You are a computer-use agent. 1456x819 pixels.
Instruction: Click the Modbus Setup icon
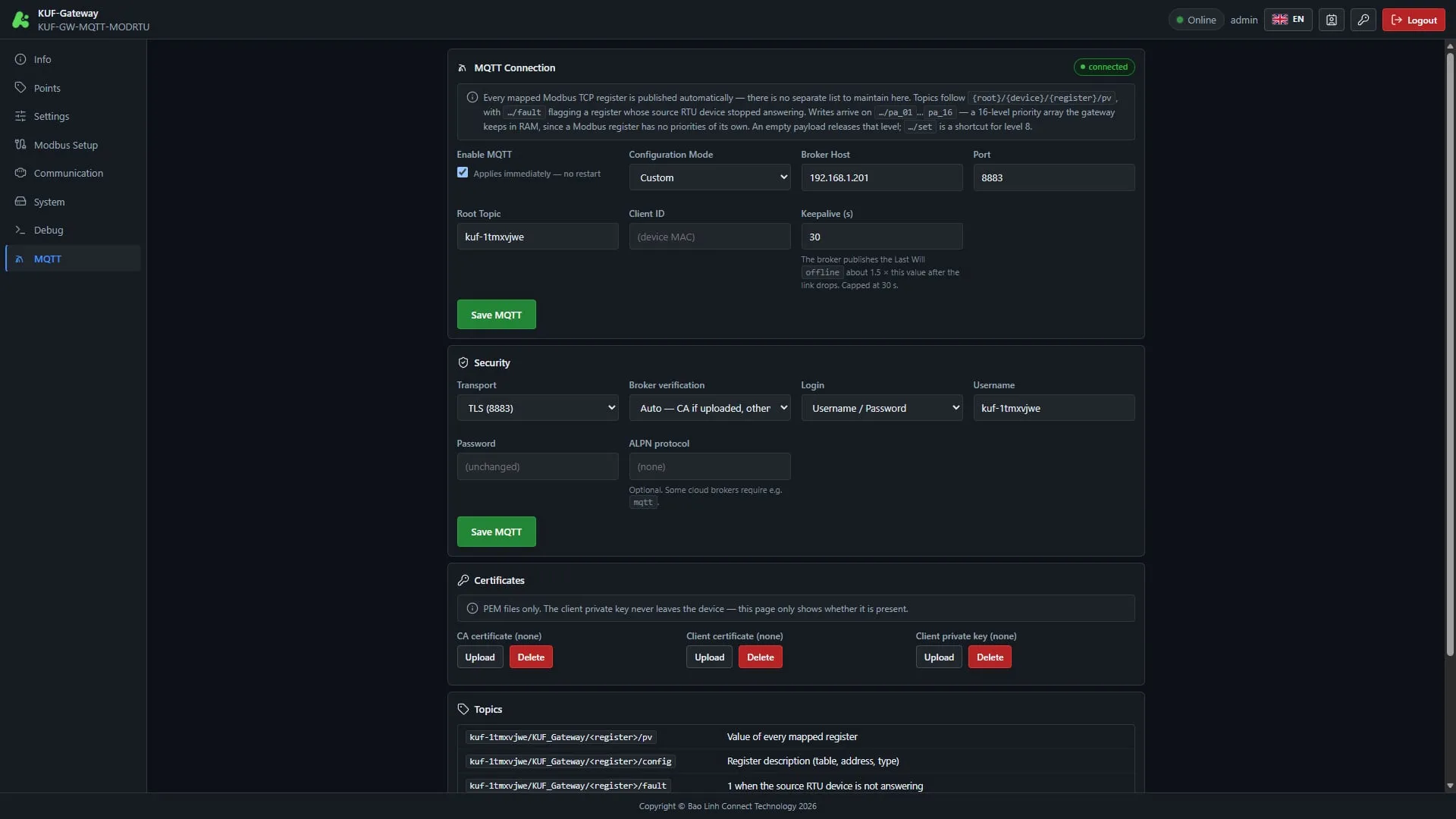coord(20,145)
